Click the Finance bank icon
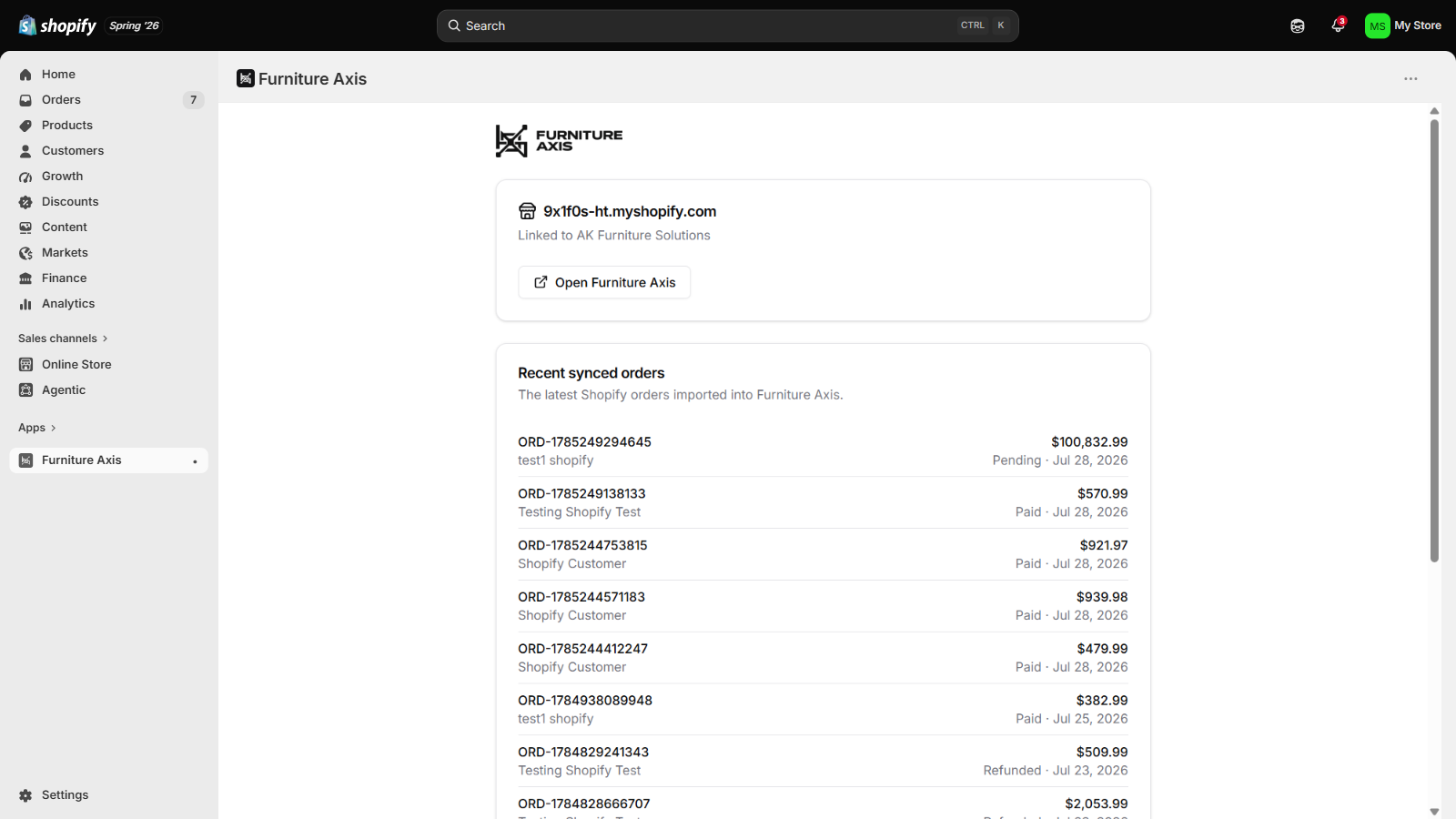This screenshot has height=819, width=1456. pos(25,278)
